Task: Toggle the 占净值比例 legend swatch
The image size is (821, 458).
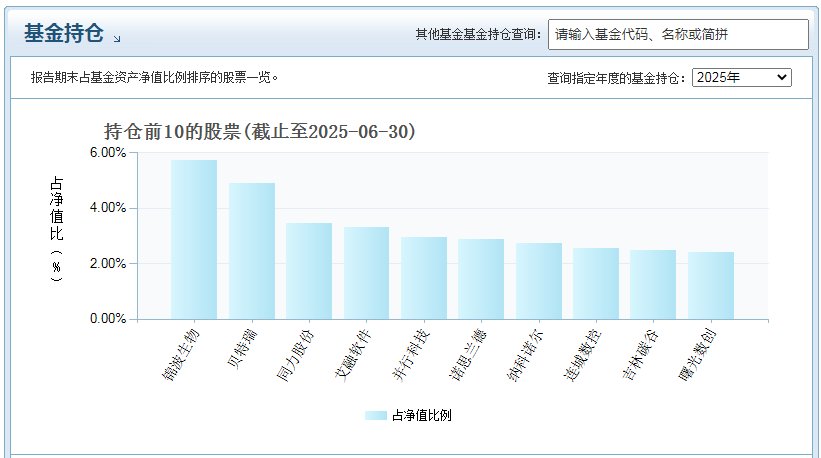Action: tap(376, 416)
